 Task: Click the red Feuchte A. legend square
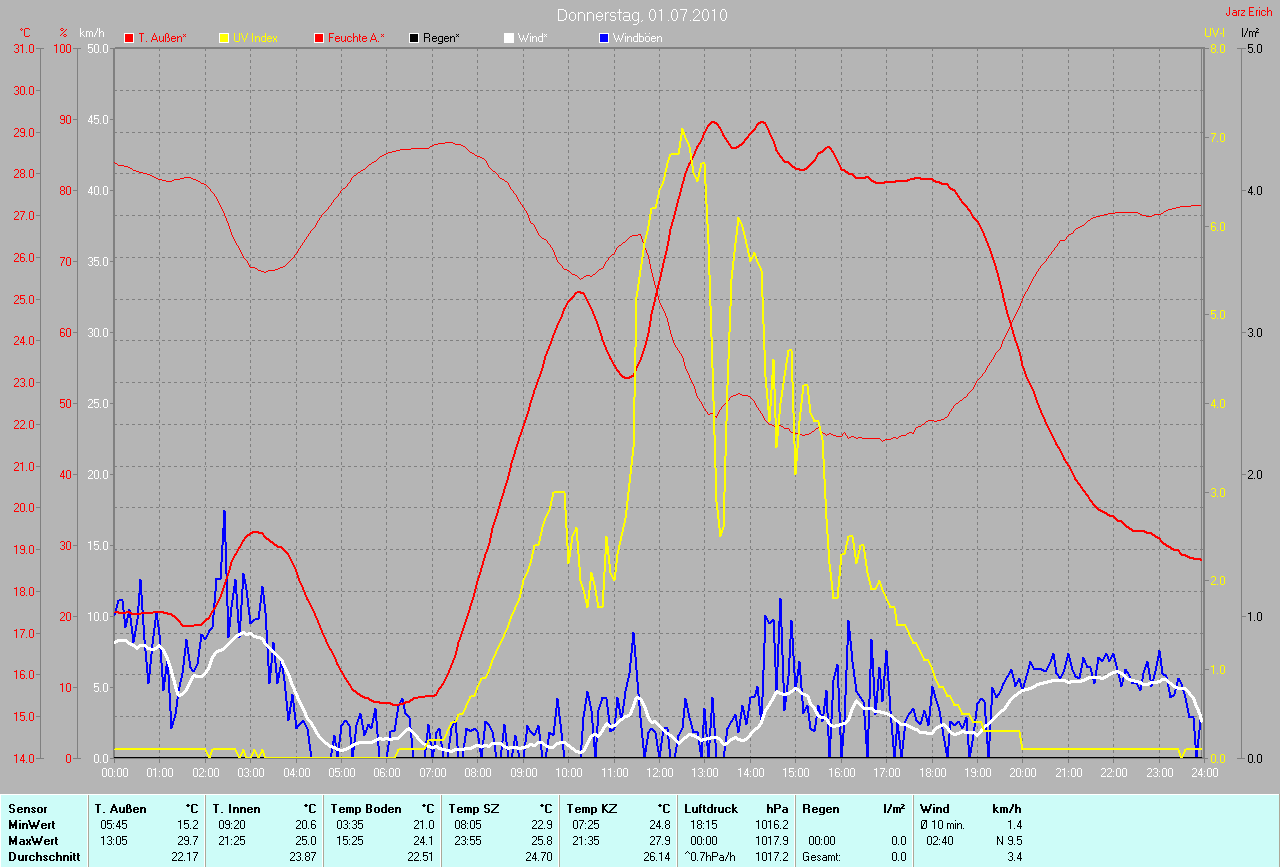(x=319, y=38)
